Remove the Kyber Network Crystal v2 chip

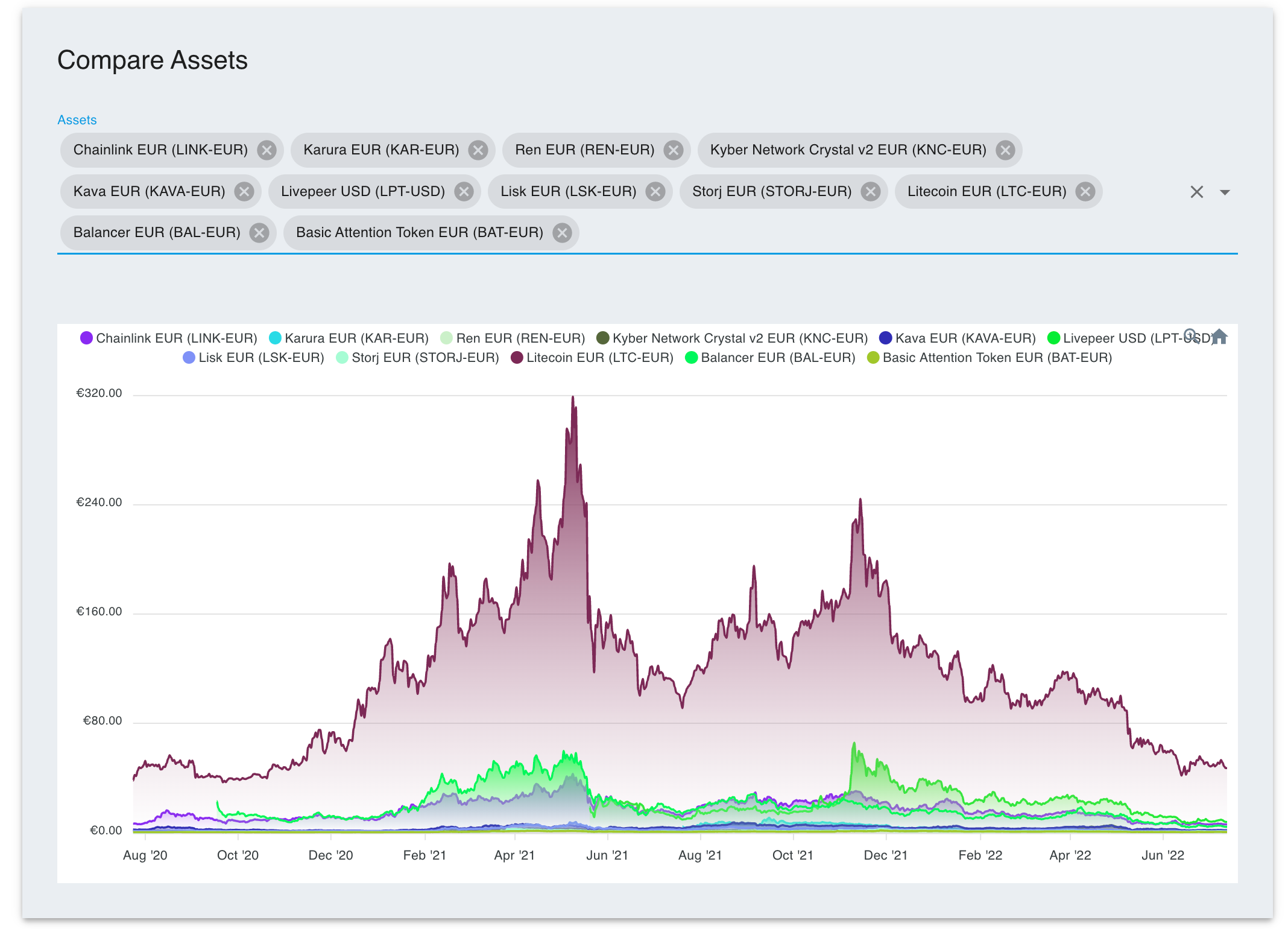[x=1005, y=150]
